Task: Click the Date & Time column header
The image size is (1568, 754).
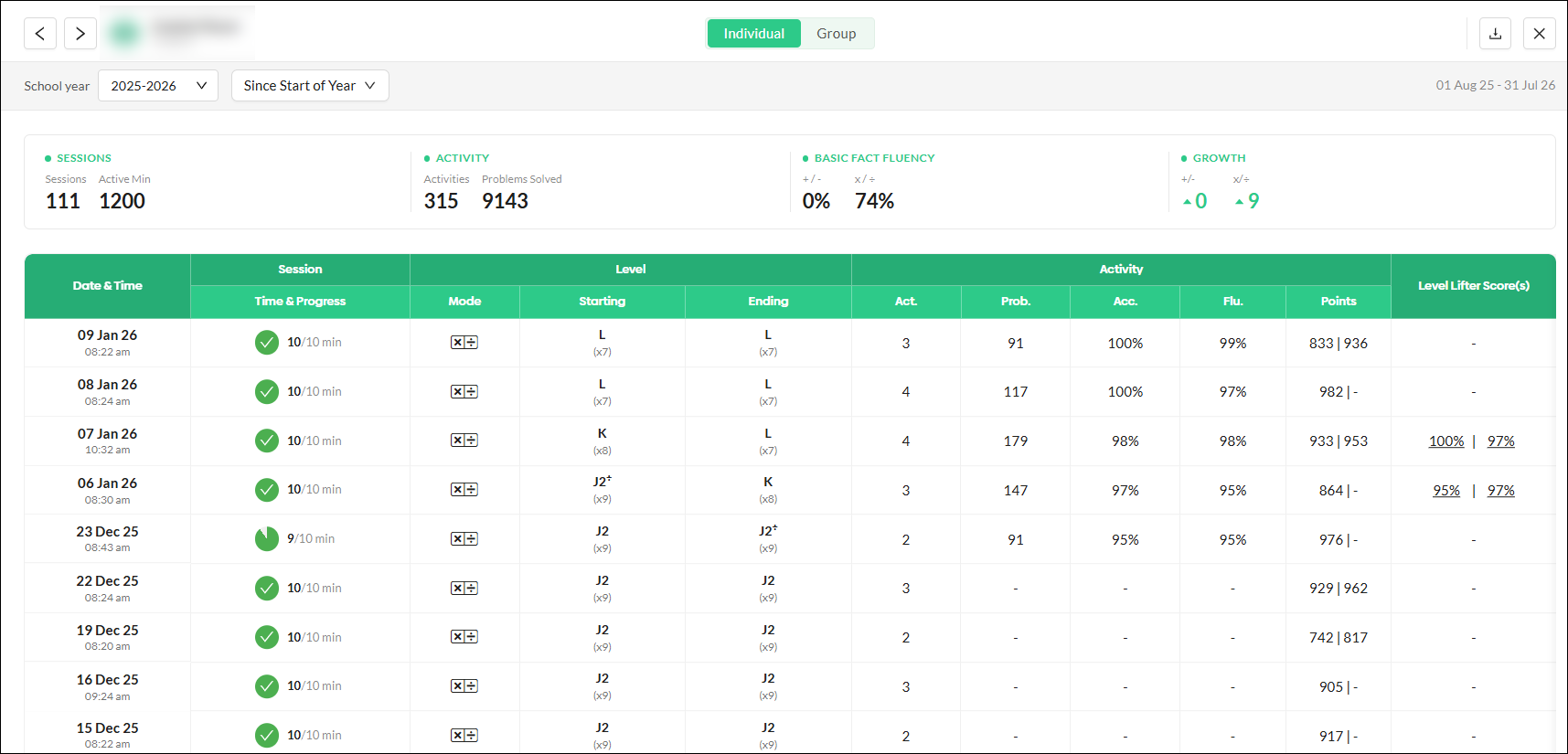Action: [108, 286]
